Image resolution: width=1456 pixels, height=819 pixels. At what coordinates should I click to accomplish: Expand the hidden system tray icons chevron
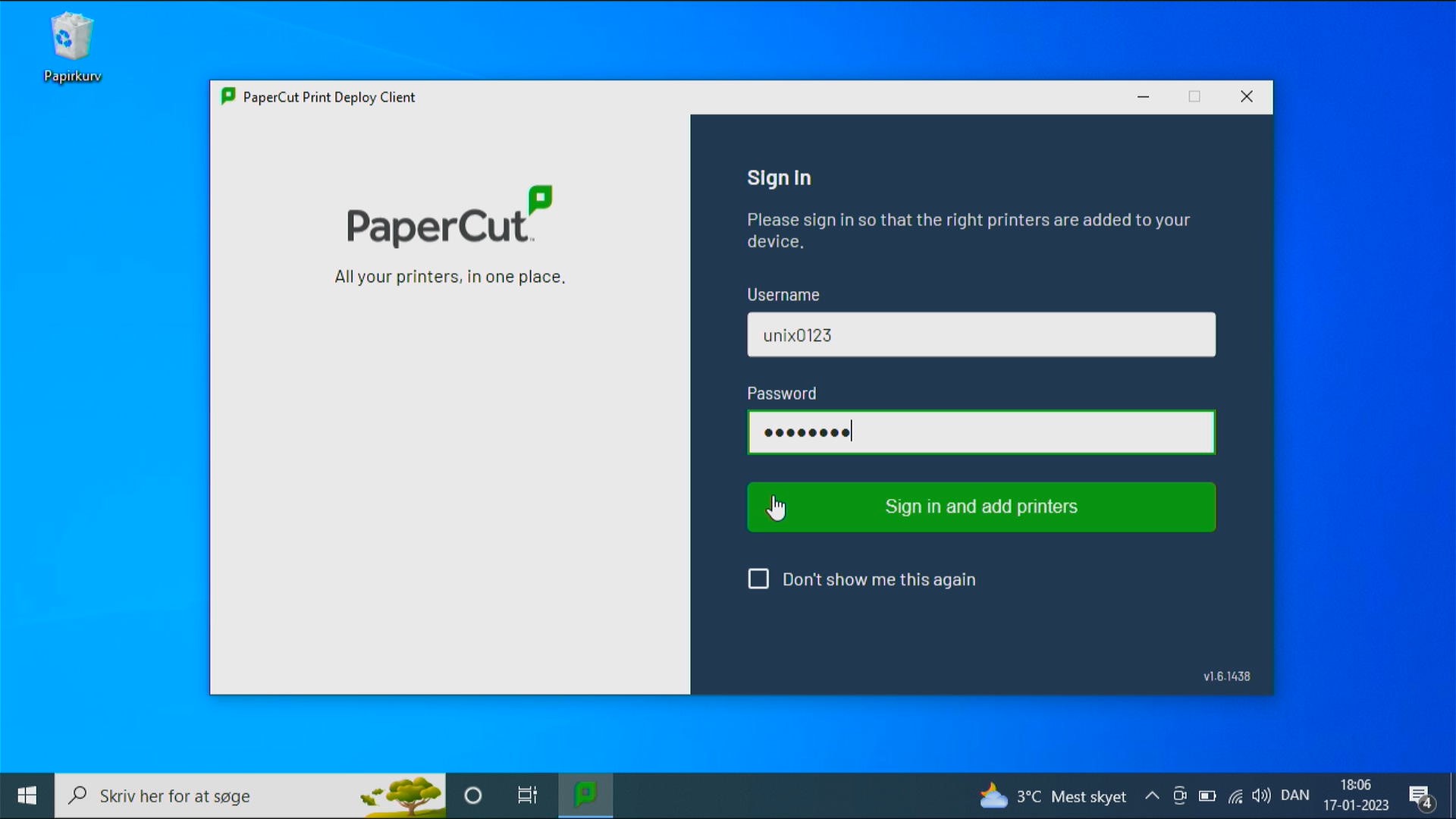[x=1152, y=795]
